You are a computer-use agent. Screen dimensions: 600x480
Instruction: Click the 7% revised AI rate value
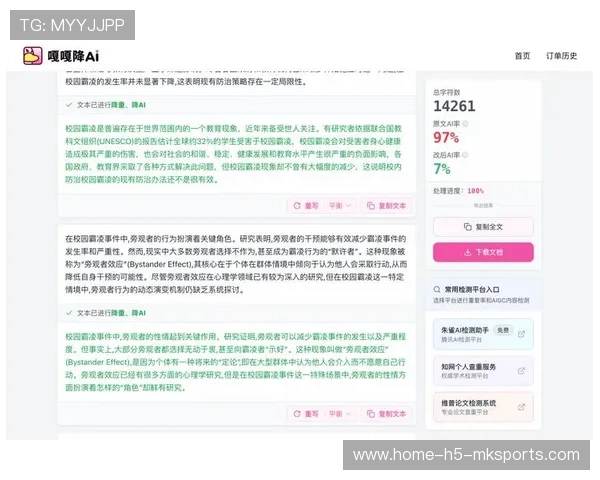[442, 169]
